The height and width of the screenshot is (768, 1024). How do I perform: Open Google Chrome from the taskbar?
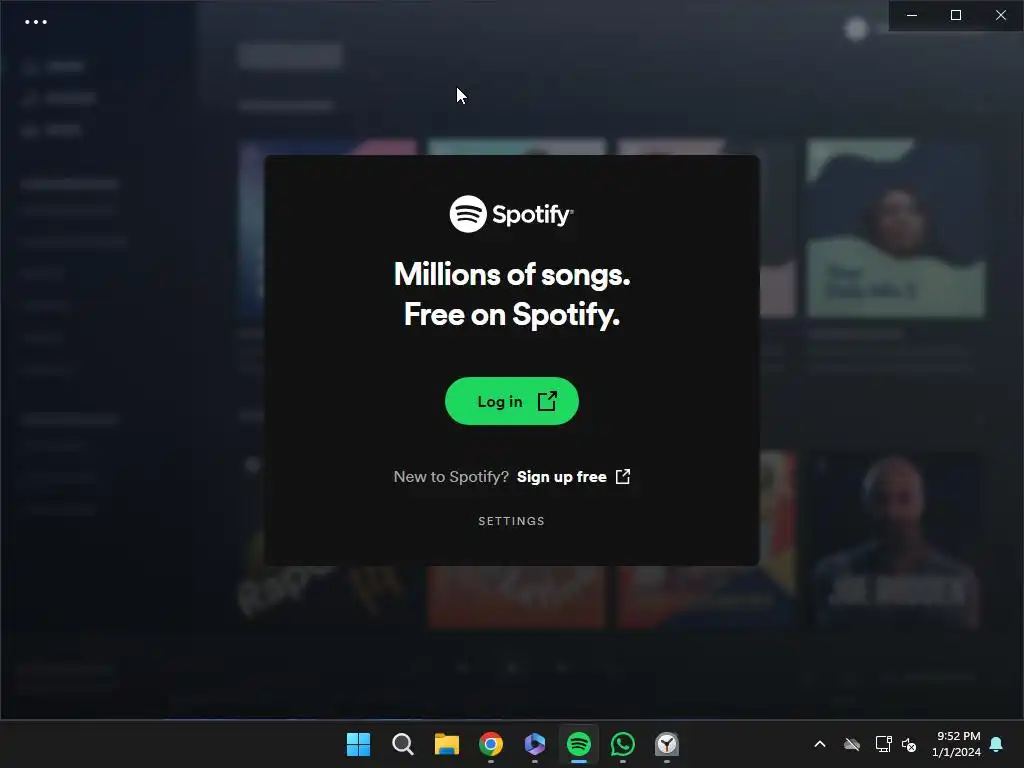[x=490, y=744]
